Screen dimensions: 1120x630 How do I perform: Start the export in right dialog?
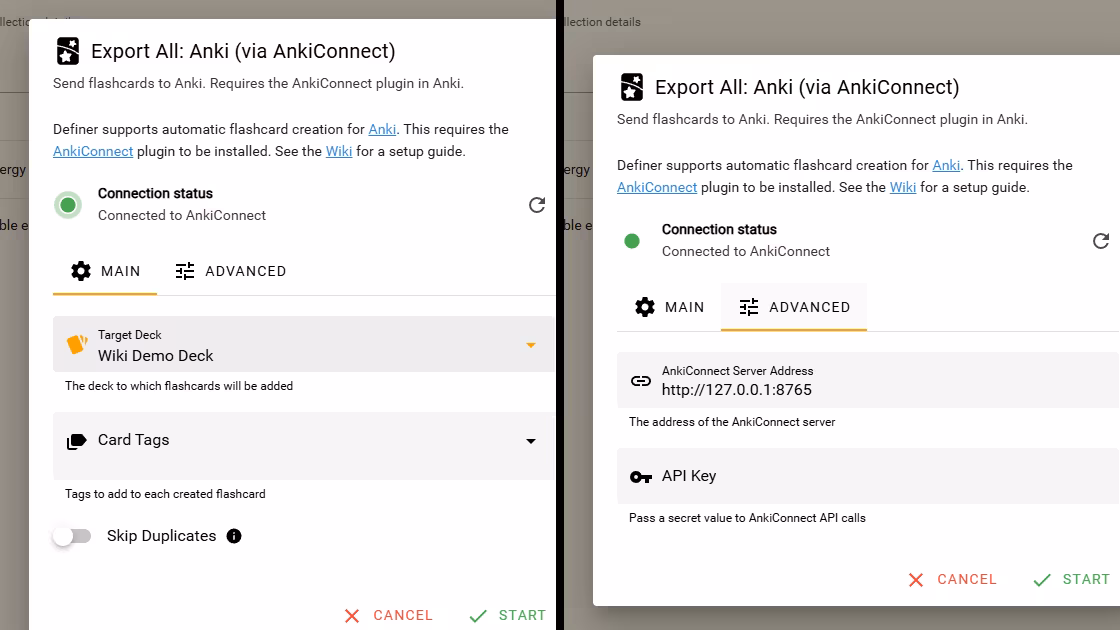coord(1071,579)
